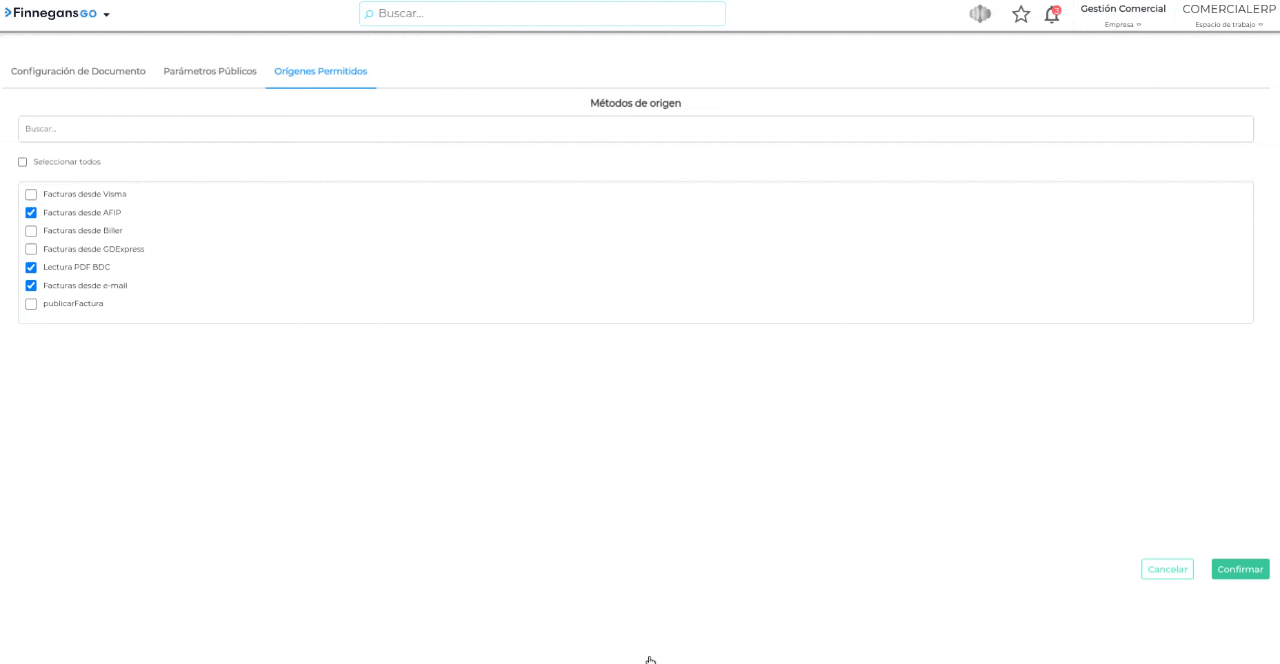Open the notifications bell
This screenshot has height=664, width=1280.
point(1051,14)
